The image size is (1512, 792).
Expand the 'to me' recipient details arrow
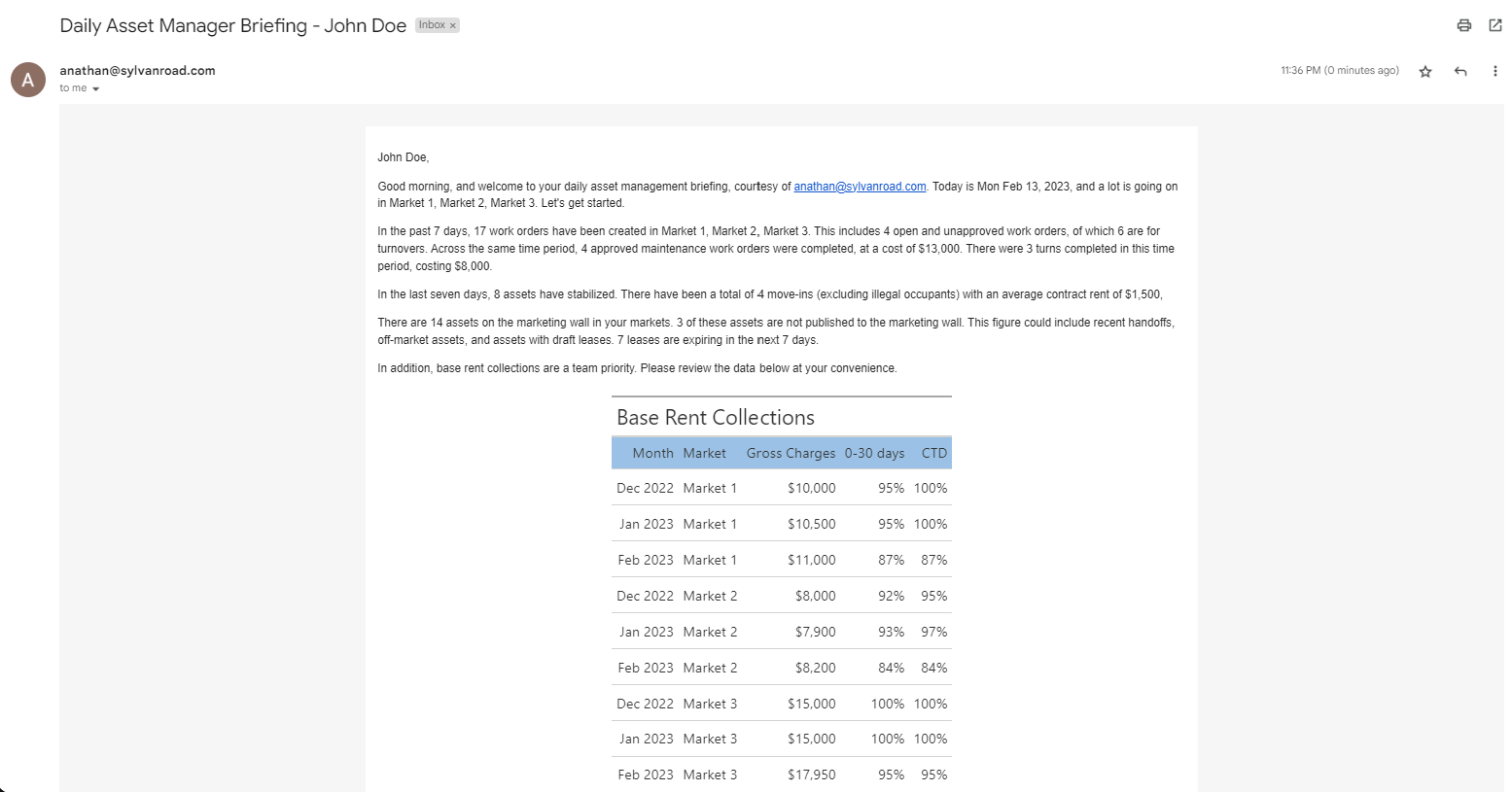pos(95,88)
